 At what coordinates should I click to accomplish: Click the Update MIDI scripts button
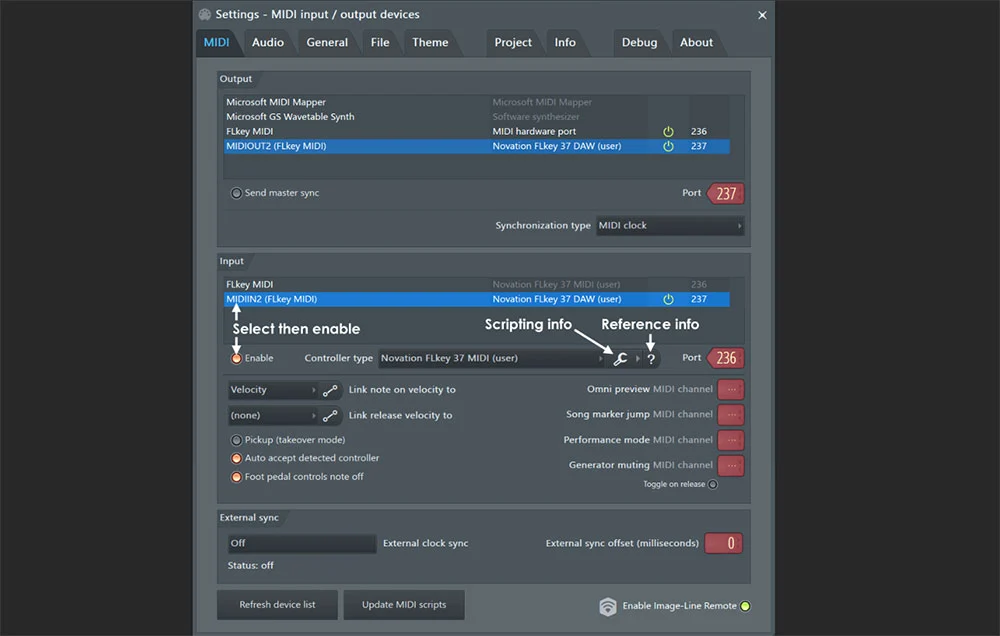pyautogui.click(x=404, y=605)
